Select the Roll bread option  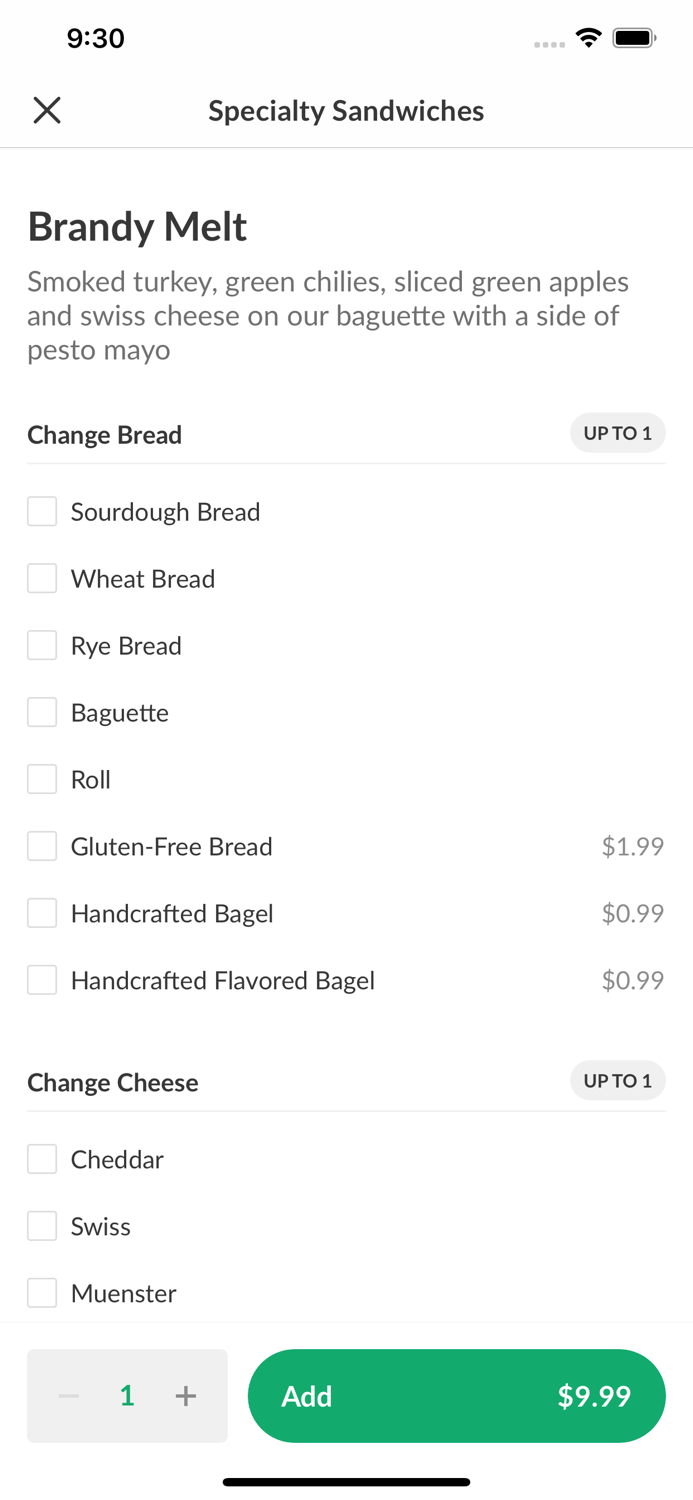click(x=41, y=779)
